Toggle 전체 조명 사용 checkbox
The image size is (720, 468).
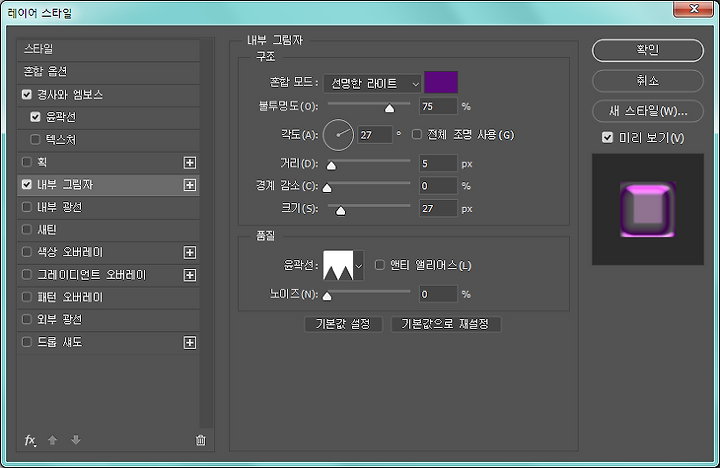click(416, 135)
